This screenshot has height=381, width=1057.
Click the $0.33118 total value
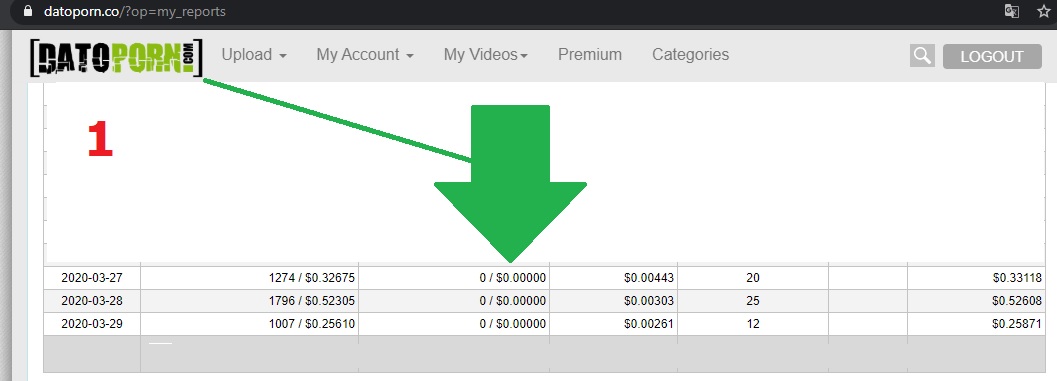tap(1017, 278)
